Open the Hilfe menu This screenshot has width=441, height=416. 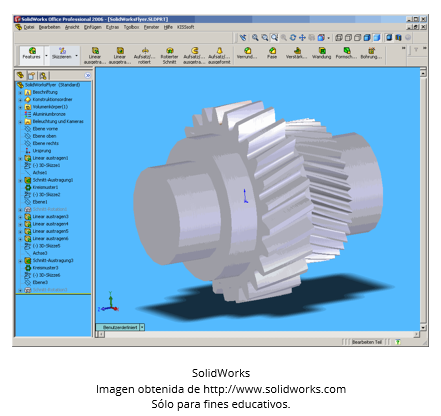168,27
